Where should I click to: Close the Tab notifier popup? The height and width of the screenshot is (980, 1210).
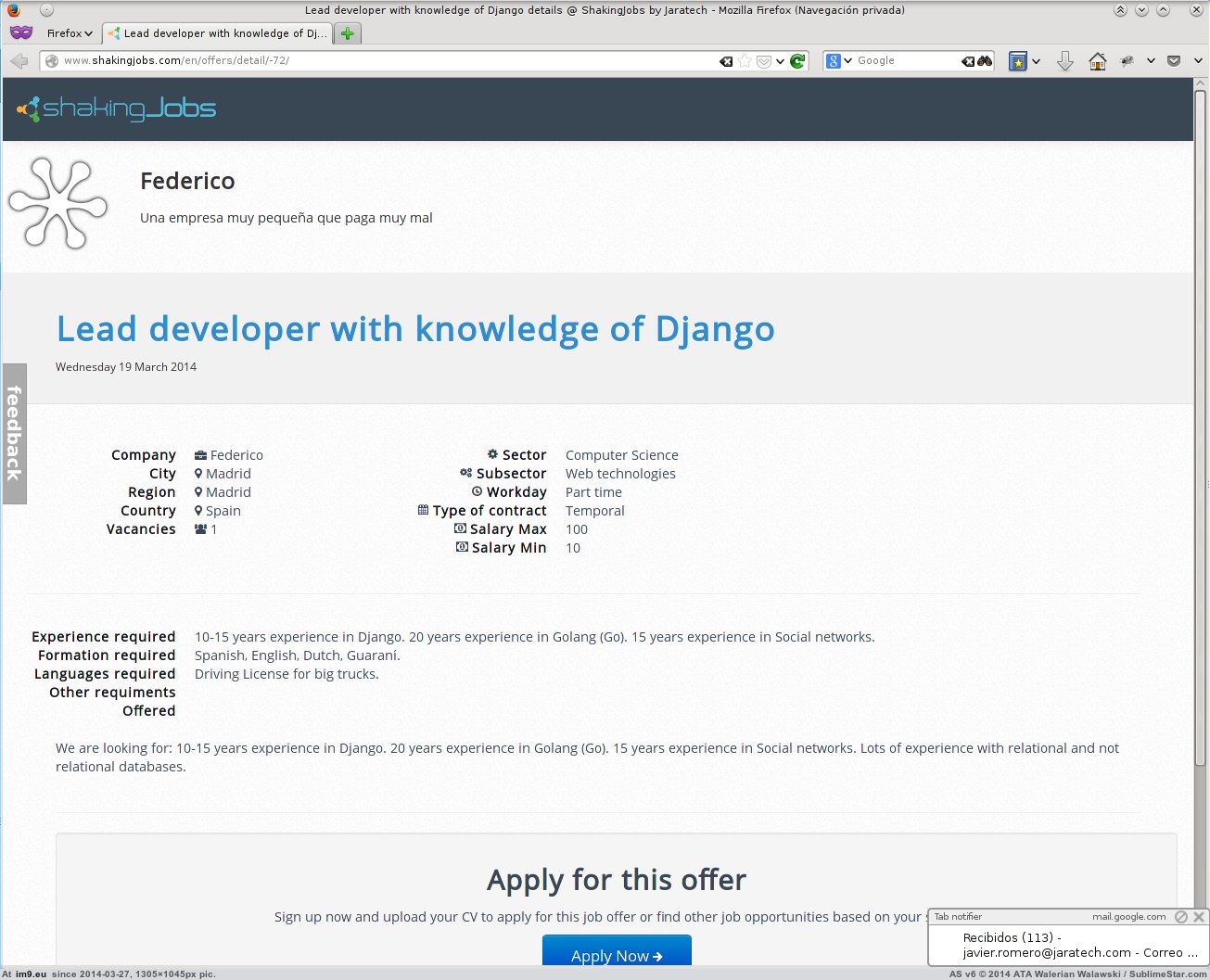click(x=1199, y=916)
